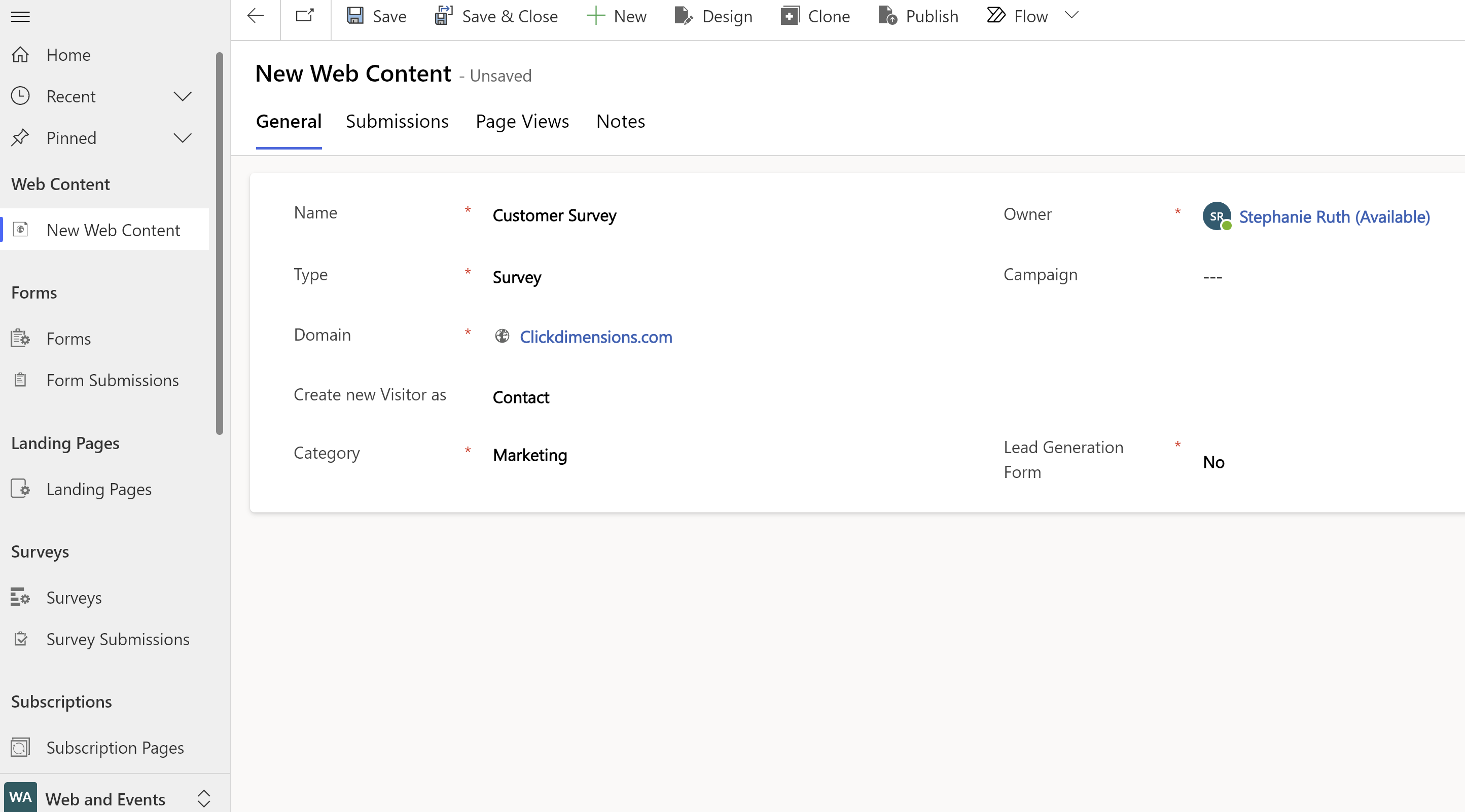
Task: Open the hamburger navigation menu
Action: pos(20,17)
